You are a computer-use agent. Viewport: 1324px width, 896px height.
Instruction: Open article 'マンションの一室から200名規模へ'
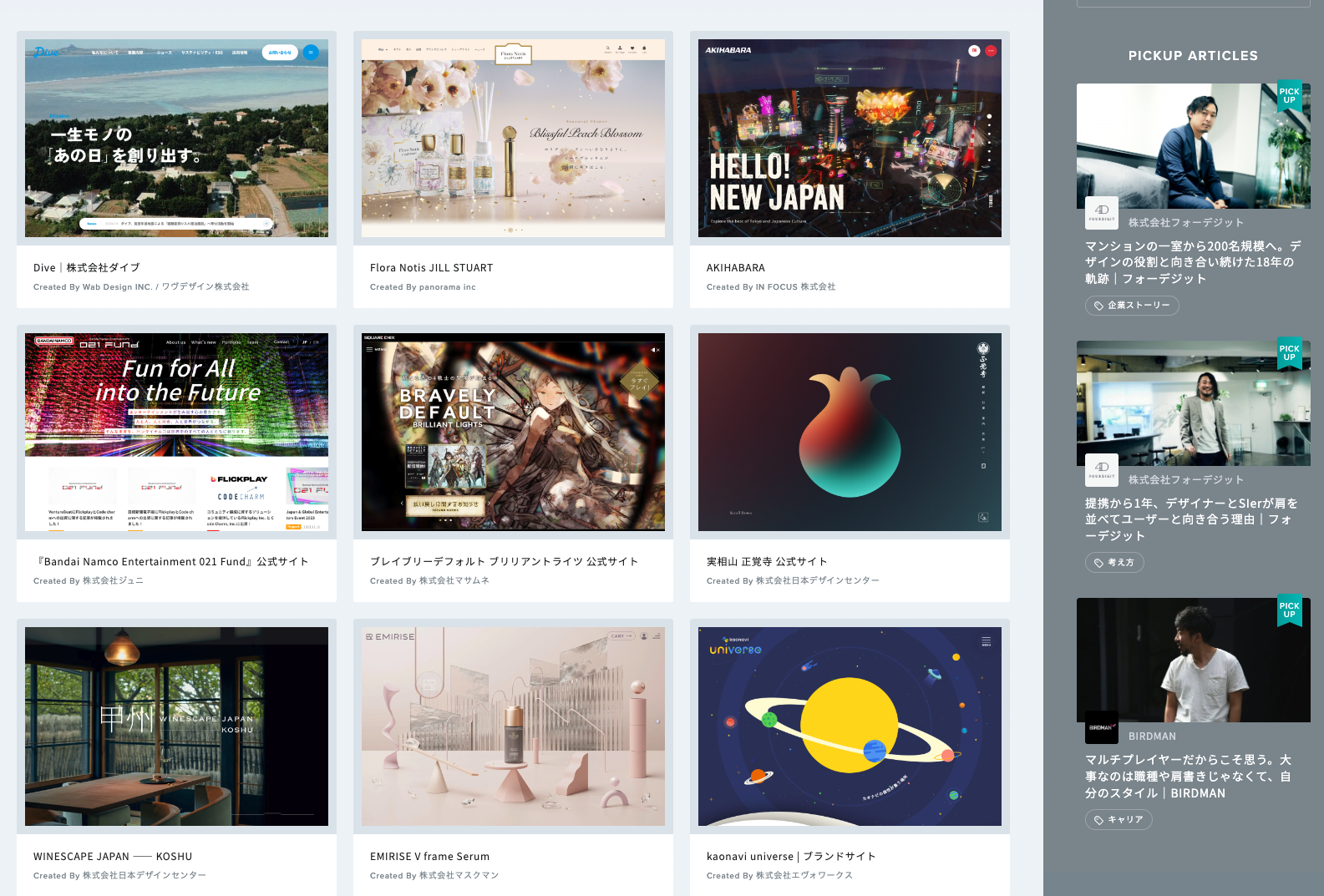coord(1193,262)
